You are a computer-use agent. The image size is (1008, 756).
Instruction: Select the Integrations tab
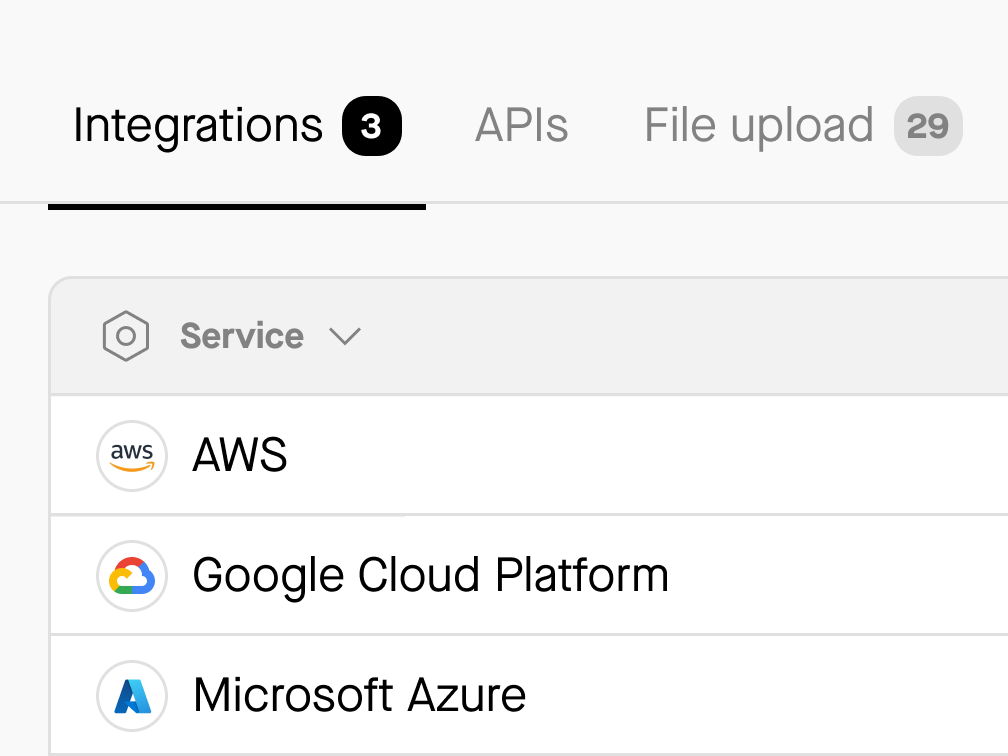pyautogui.click(x=198, y=126)
